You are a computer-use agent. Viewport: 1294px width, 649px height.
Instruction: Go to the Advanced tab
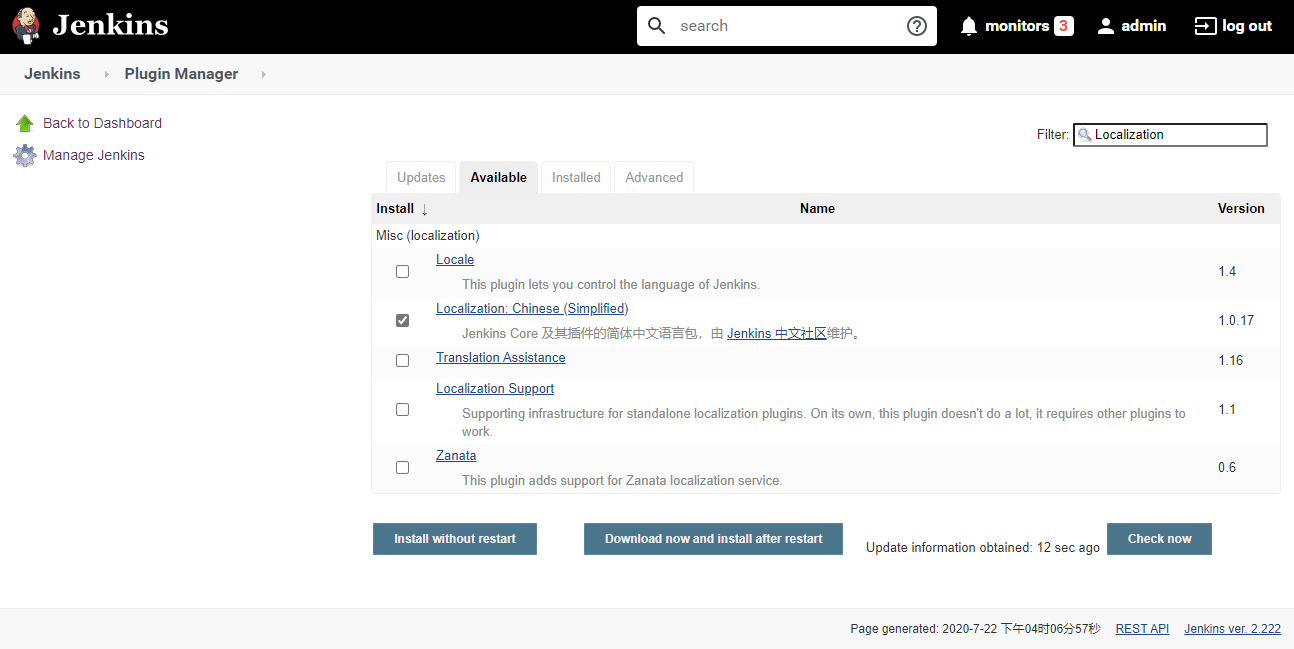tap(654, 177)
